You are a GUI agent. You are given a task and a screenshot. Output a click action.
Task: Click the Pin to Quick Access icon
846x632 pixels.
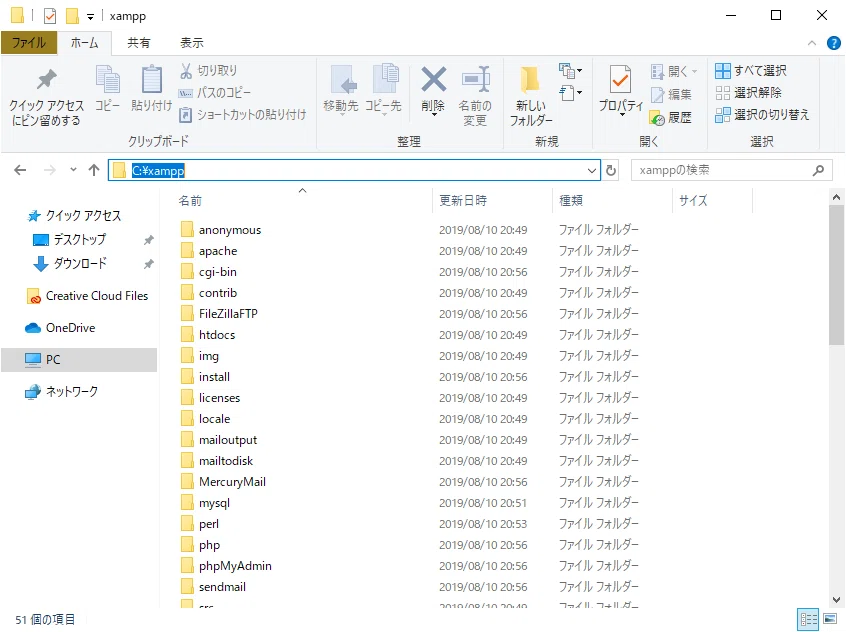coord(46,80)
